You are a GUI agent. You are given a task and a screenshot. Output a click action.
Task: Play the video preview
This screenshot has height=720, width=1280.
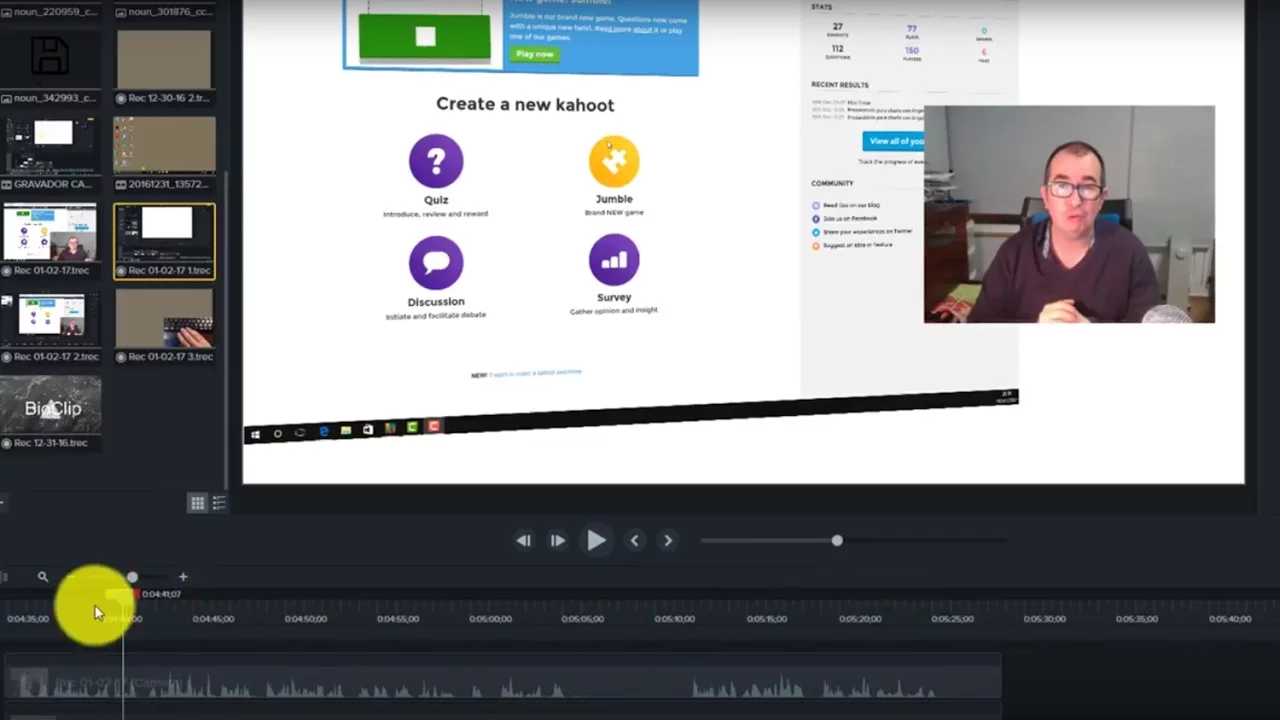coord(596,540)
